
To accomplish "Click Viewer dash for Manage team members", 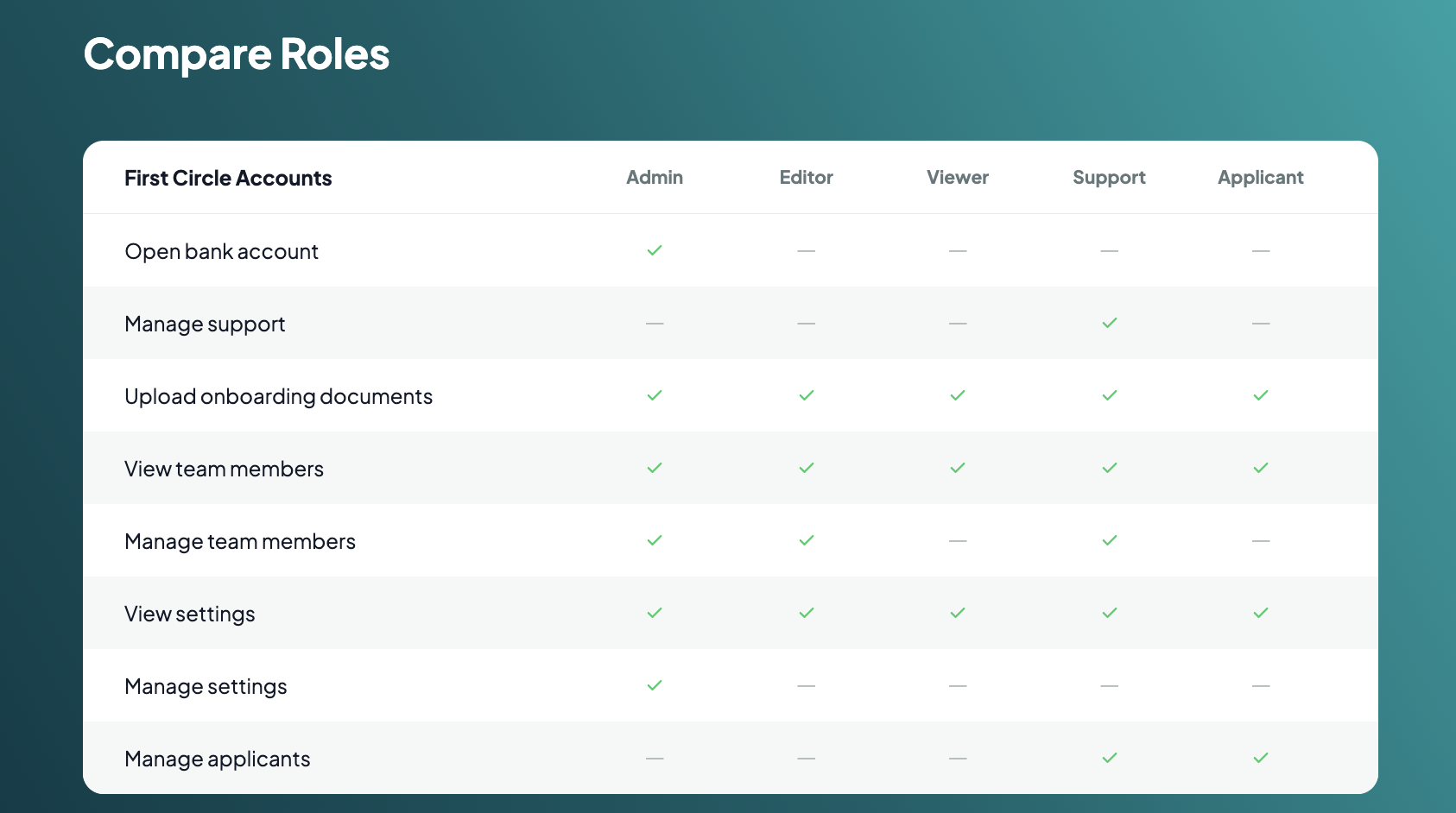I will (x=958, y=540).
